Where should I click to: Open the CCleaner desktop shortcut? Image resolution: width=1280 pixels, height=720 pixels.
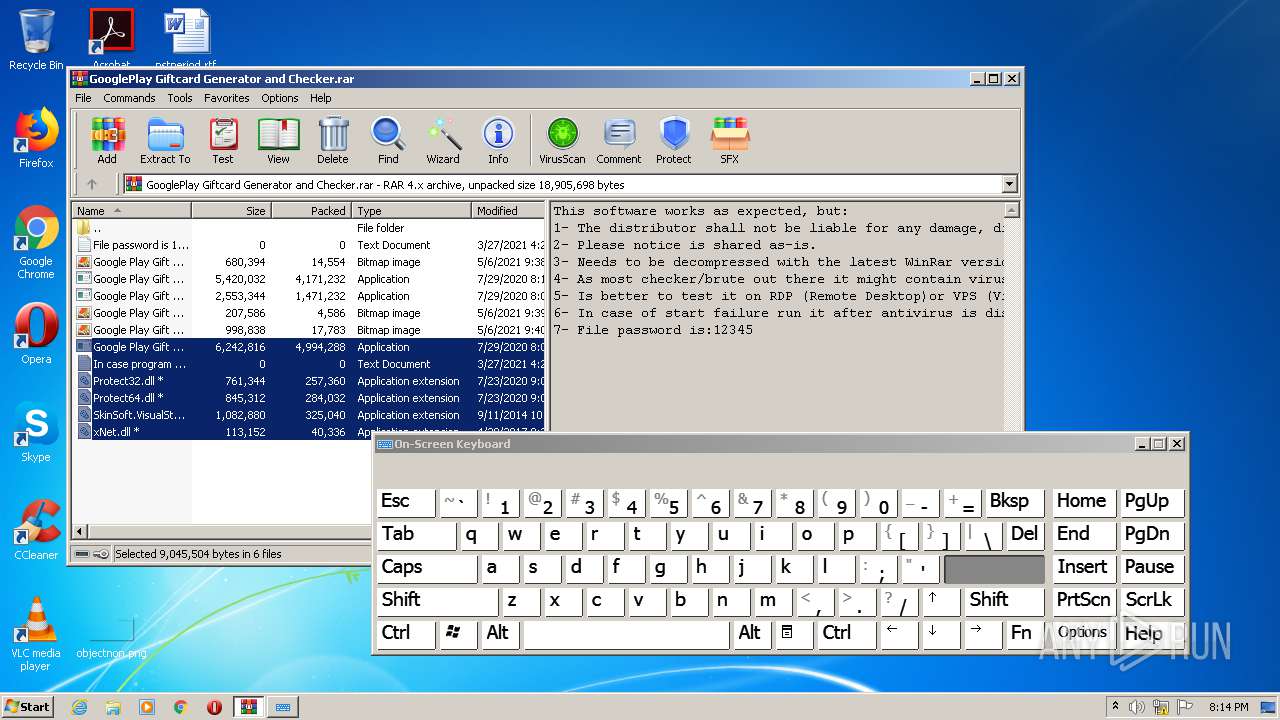click(x=36, y=530)
